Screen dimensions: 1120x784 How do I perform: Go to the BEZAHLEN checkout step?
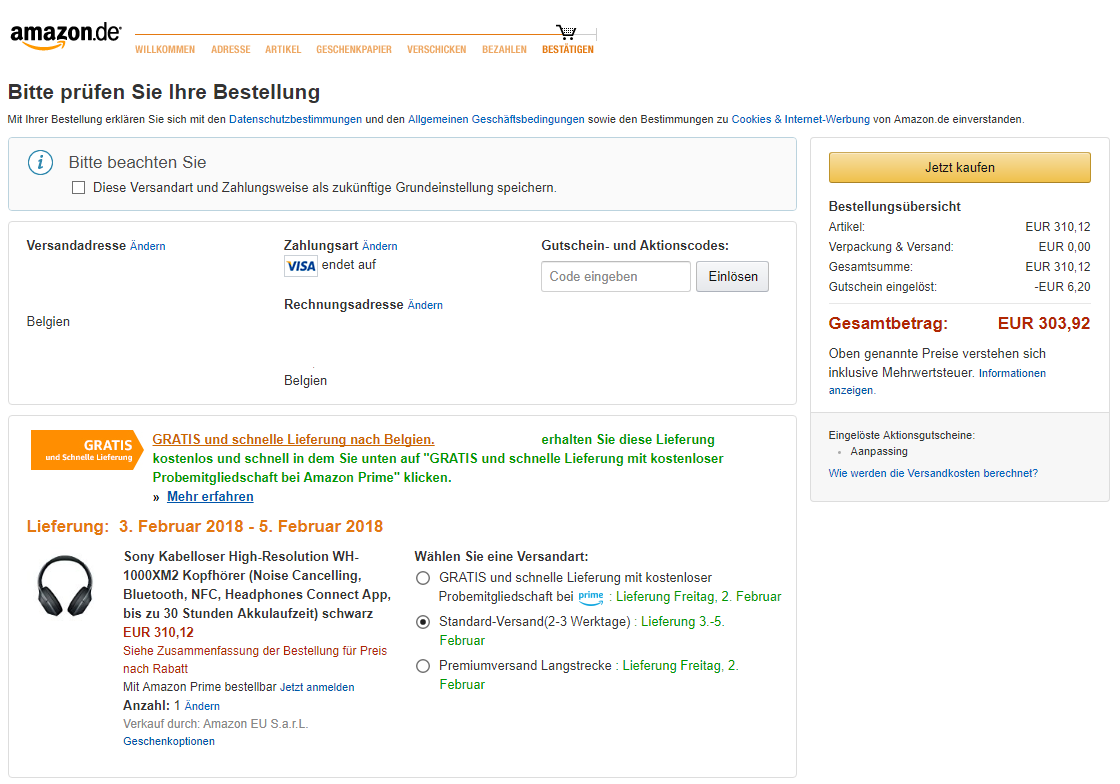[504, 50]
